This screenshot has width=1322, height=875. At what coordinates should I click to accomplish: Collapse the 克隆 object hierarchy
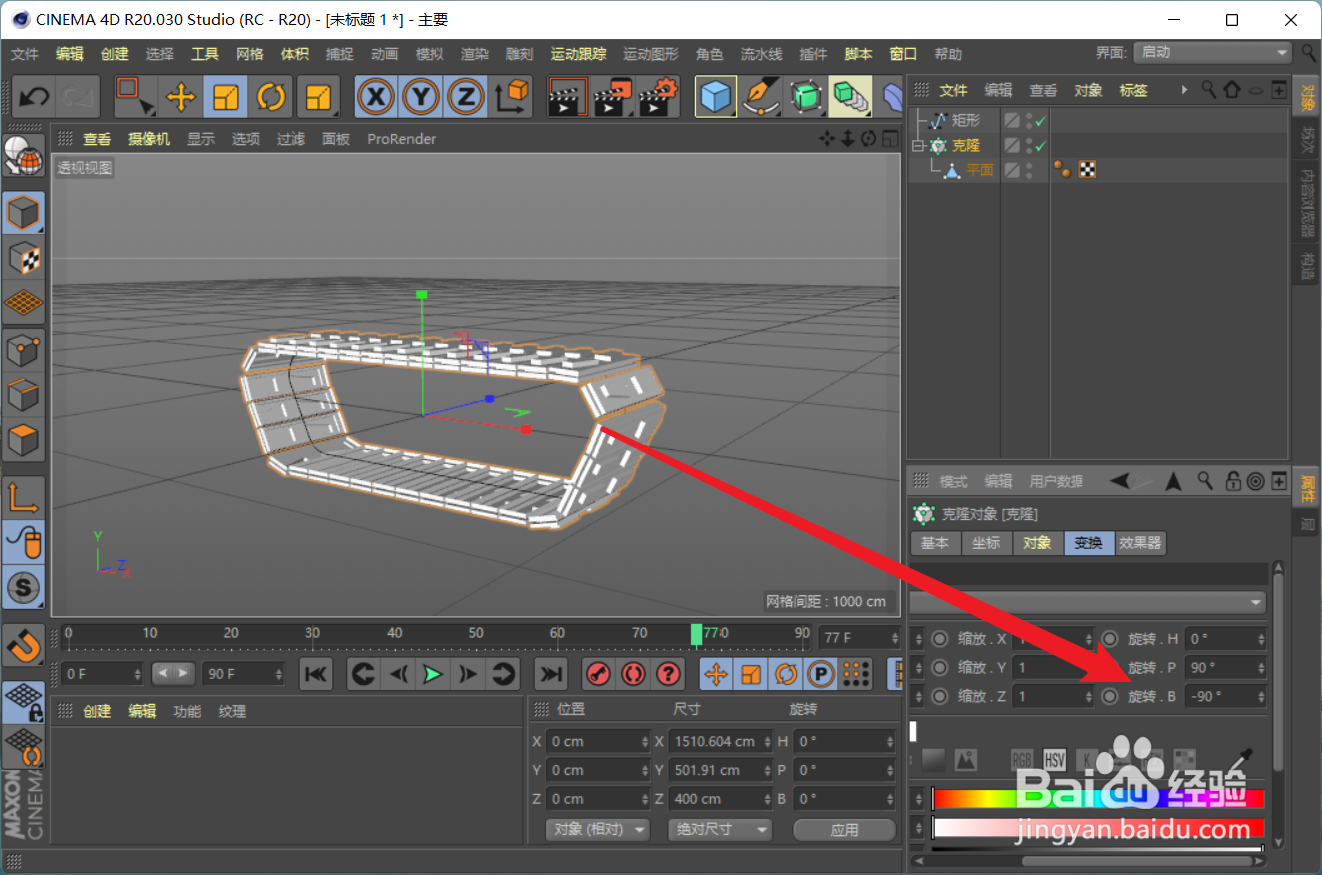tap(917, 145)
